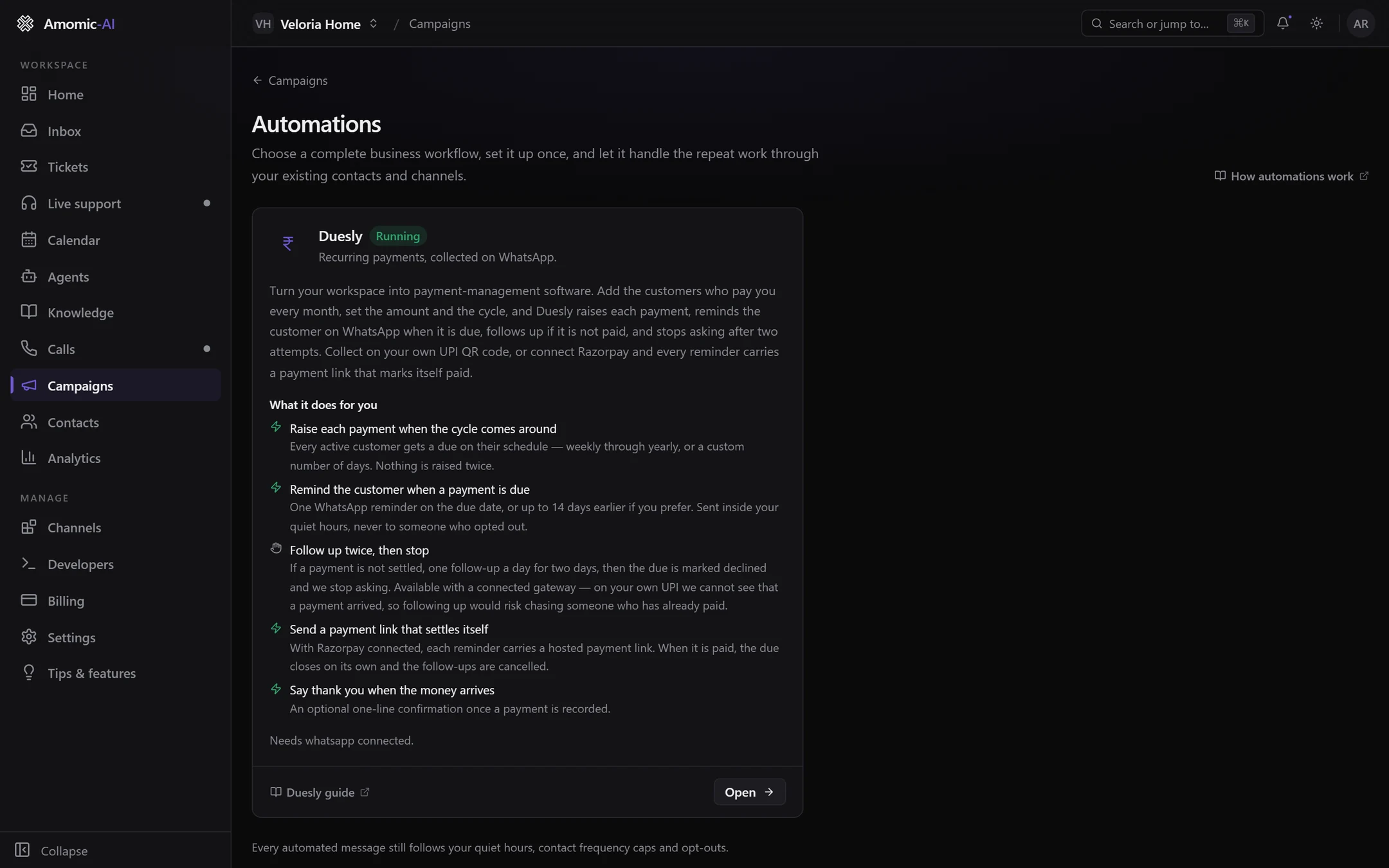This screenshot has width=1389, height=868.
Task: Open notifications bell
Action: [1283, 24]
